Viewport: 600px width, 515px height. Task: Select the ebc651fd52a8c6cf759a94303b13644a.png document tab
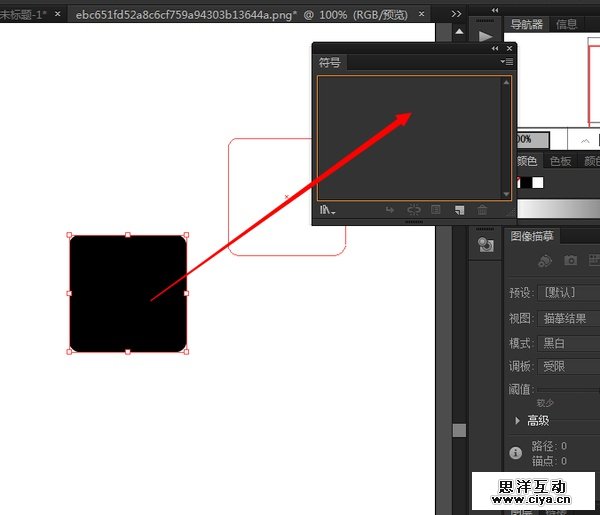241,15
